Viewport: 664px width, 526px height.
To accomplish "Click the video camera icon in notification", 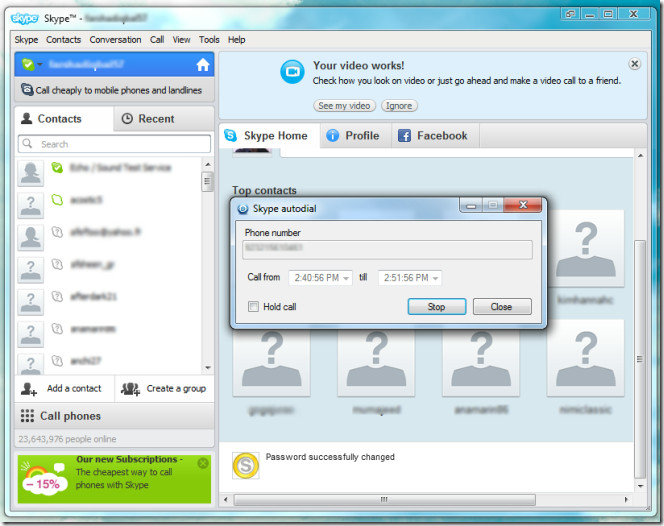I will (292, 72).
